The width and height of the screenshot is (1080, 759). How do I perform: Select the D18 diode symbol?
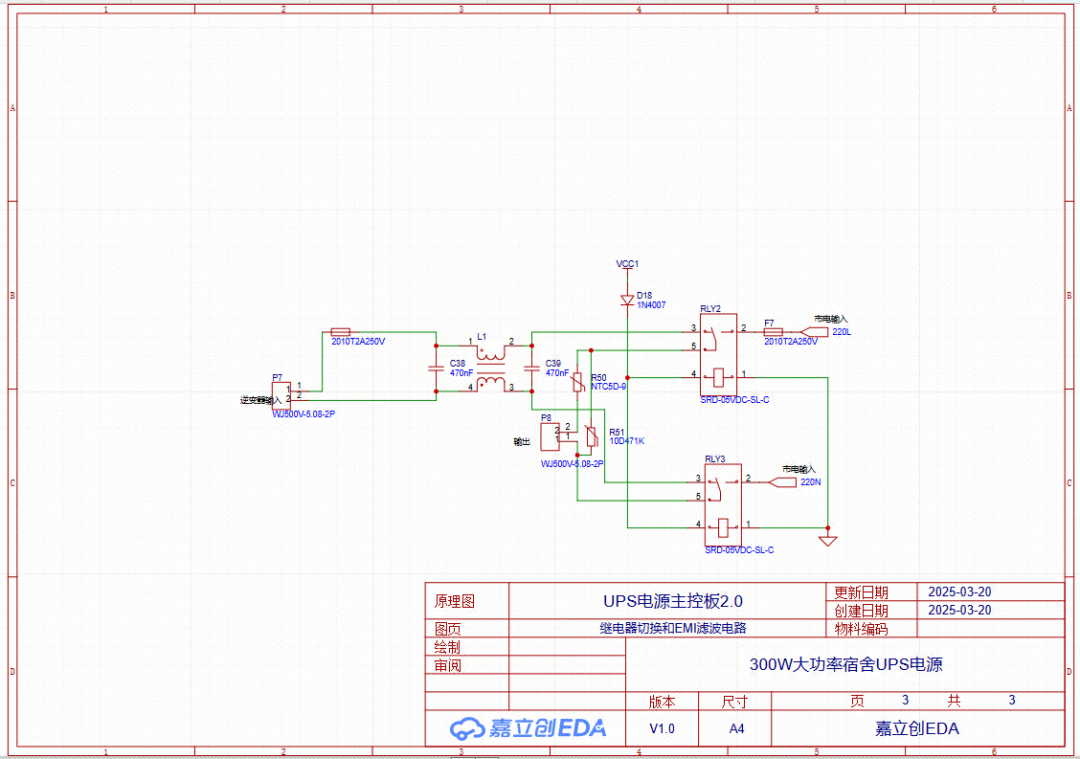tap(627, 300)
